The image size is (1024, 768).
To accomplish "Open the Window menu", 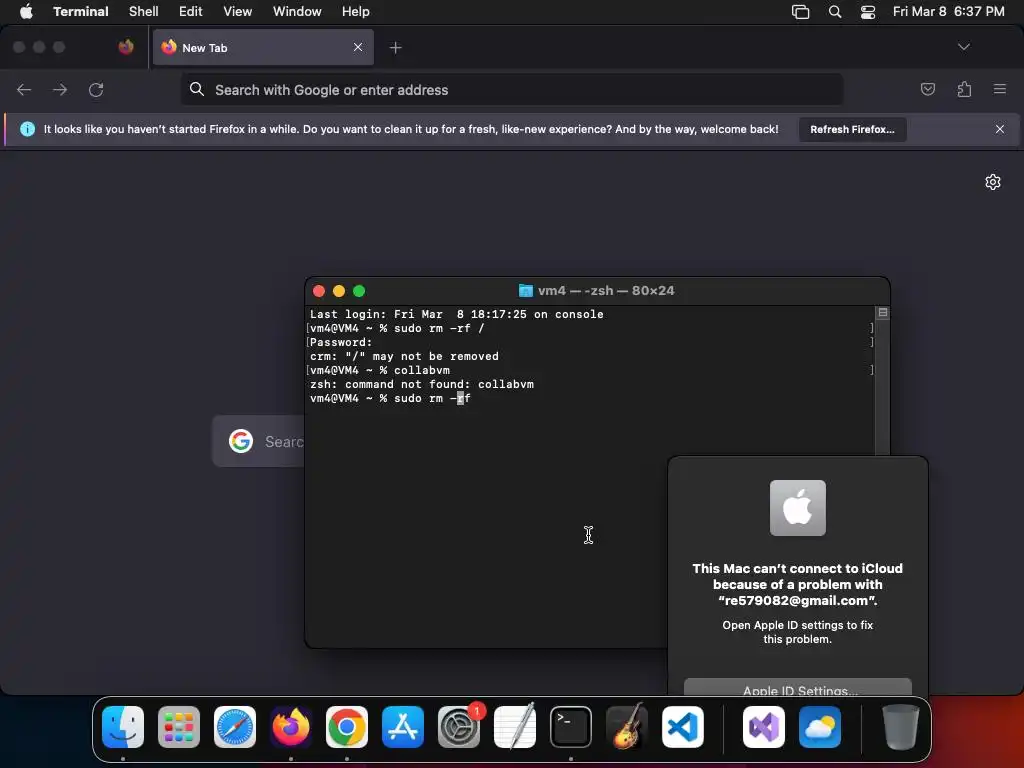I will (x=297, y=11).
